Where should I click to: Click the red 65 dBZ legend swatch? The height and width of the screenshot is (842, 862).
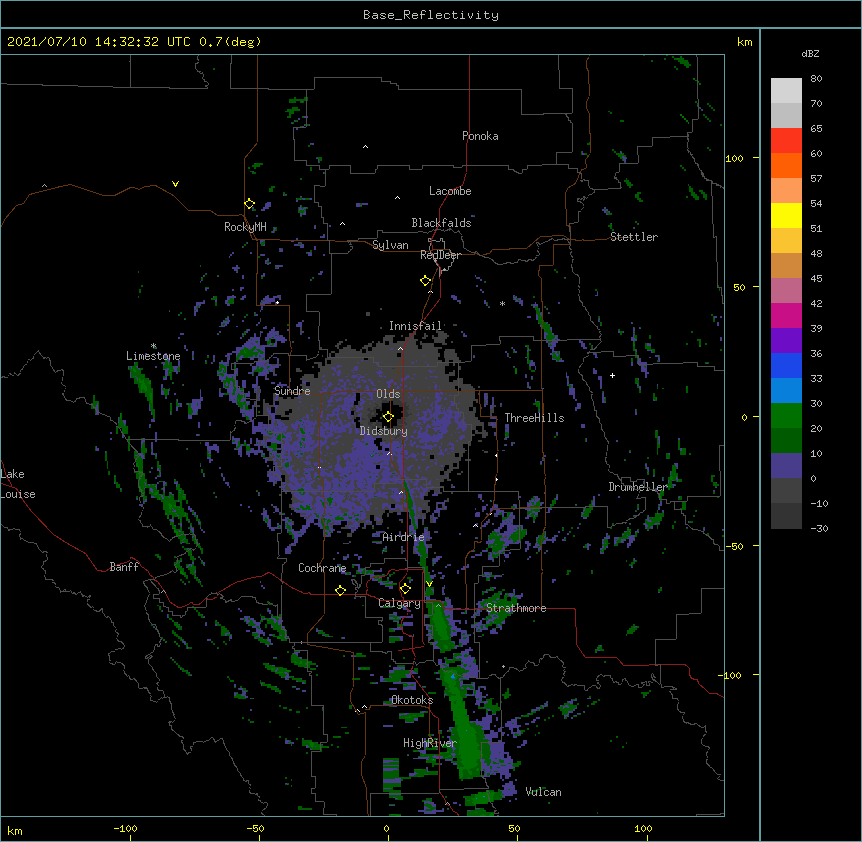786,140
